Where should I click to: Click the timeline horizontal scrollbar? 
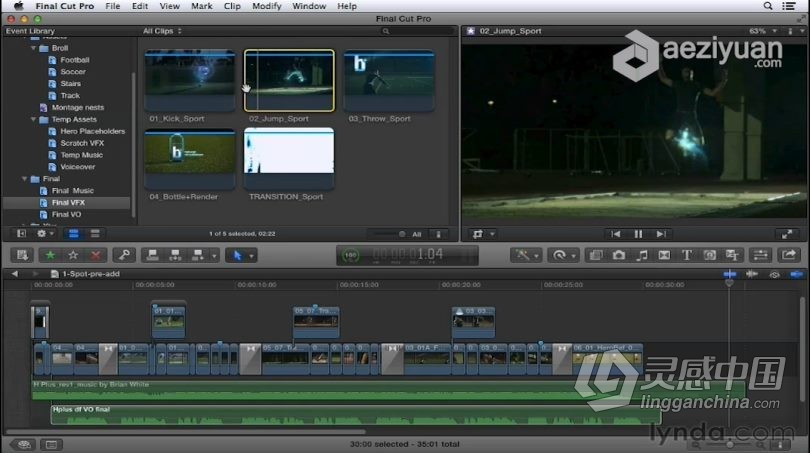pos(186,431)
